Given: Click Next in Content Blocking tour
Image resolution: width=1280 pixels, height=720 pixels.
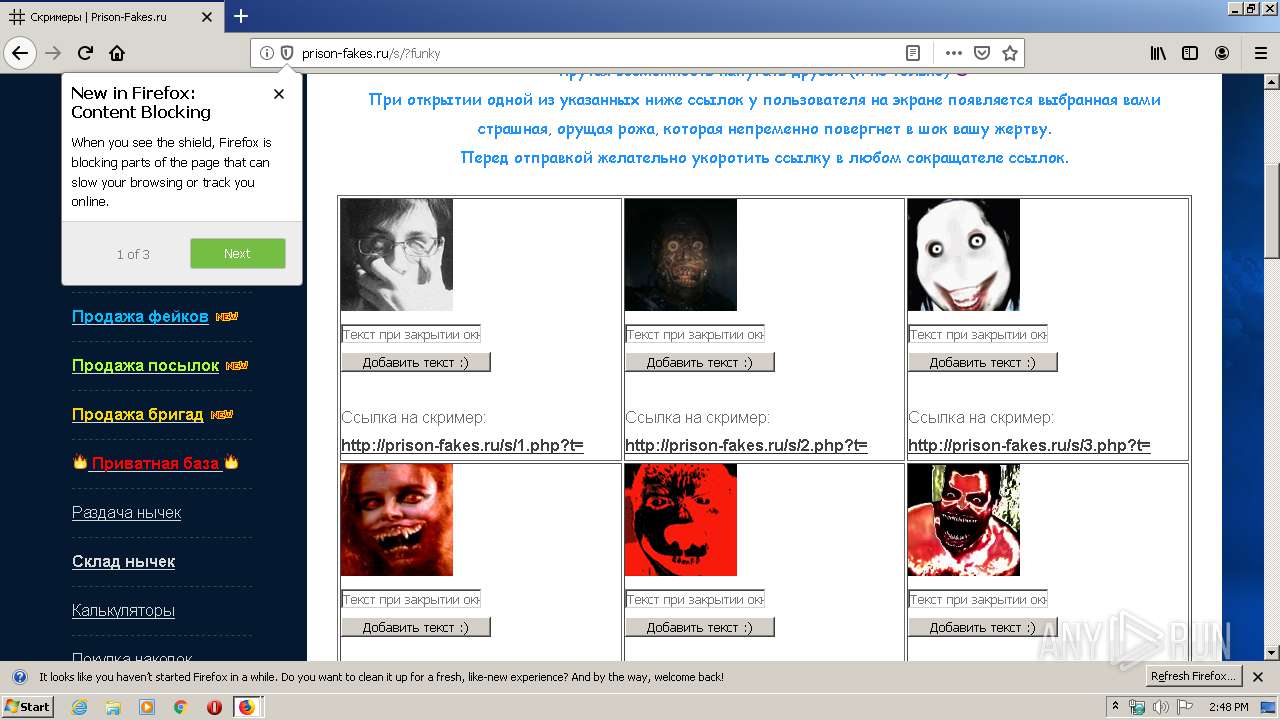Looking at the screenshot, I should click(x=238, y=254).
